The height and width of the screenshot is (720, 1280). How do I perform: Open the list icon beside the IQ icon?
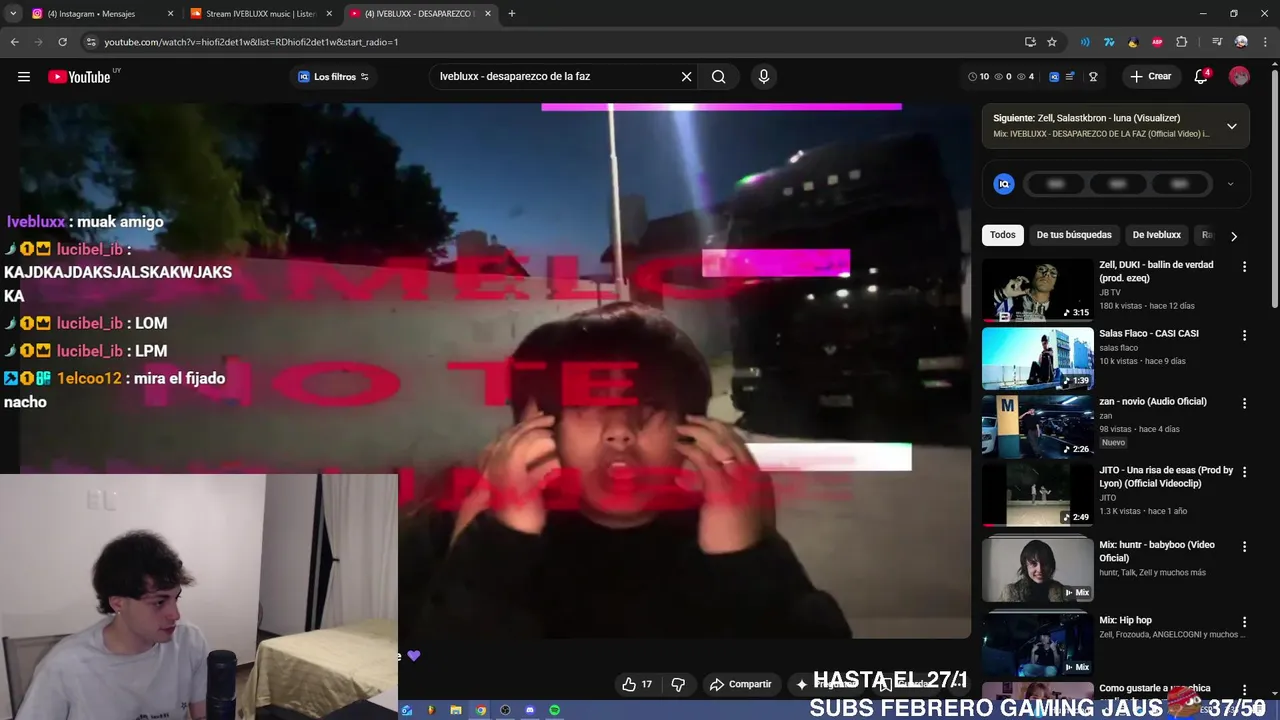pos(1070,77)
